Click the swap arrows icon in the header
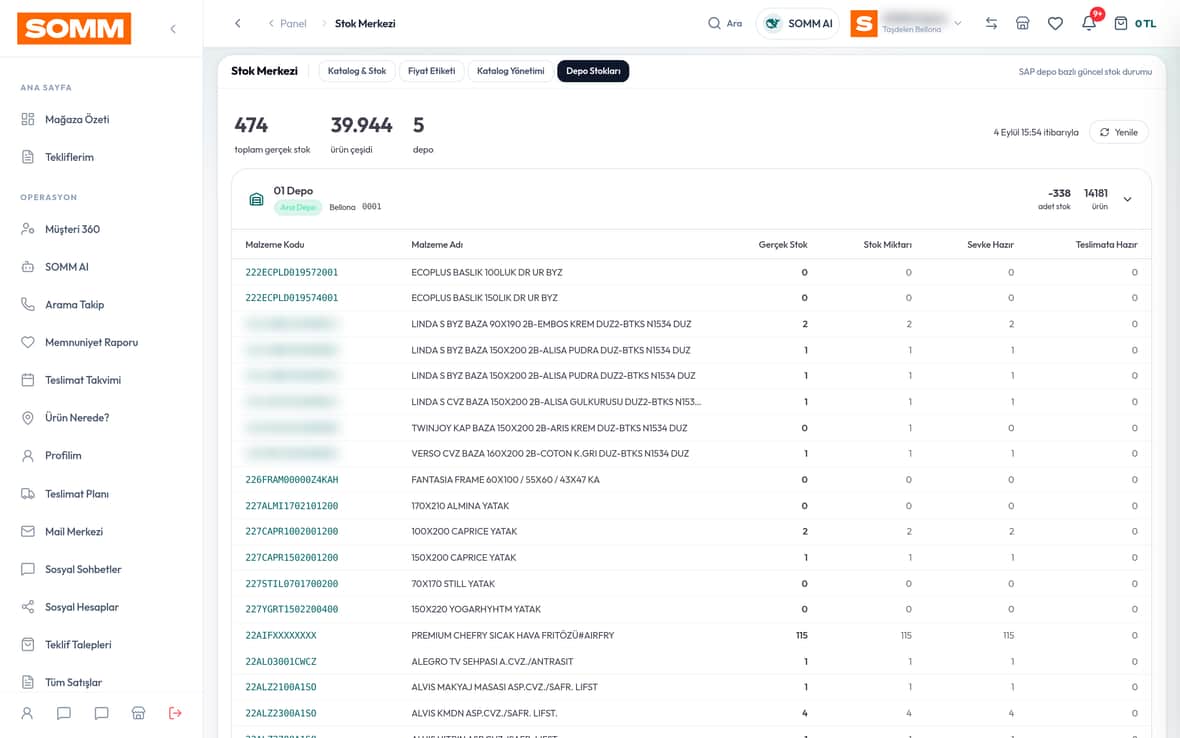Viewport: 1180px width, 738px height. 991,23
